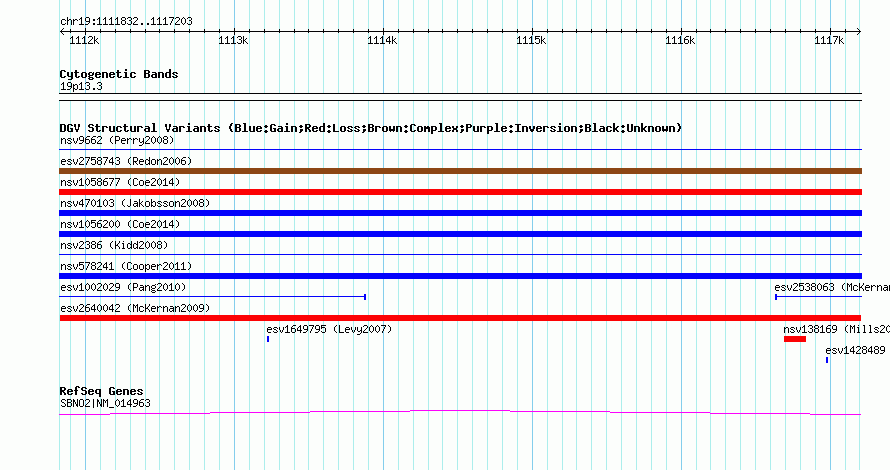Select the blue nsv1056200 gain bar
Screen dimensions: 890x470
tap(460, 234)
